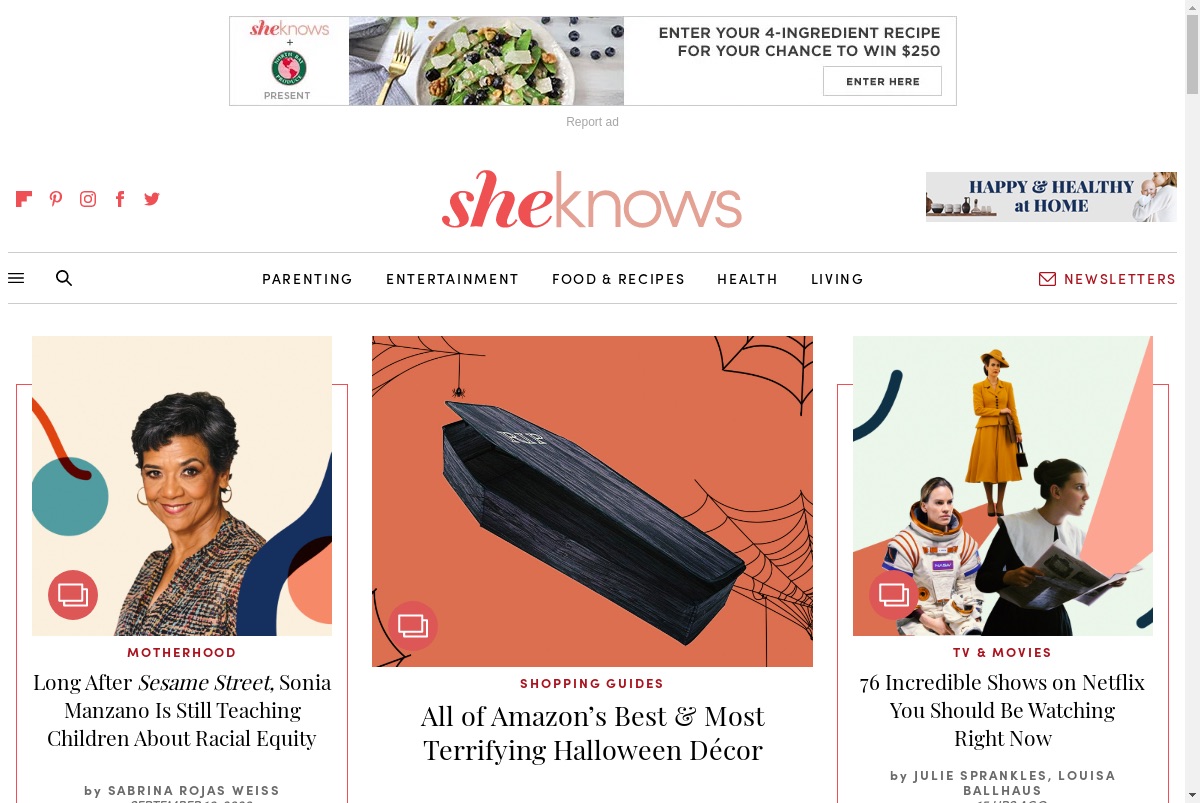This screenshot has width=1200, height=803.
Task: Go to the Entertainment section
Action: tap(453, 279)
